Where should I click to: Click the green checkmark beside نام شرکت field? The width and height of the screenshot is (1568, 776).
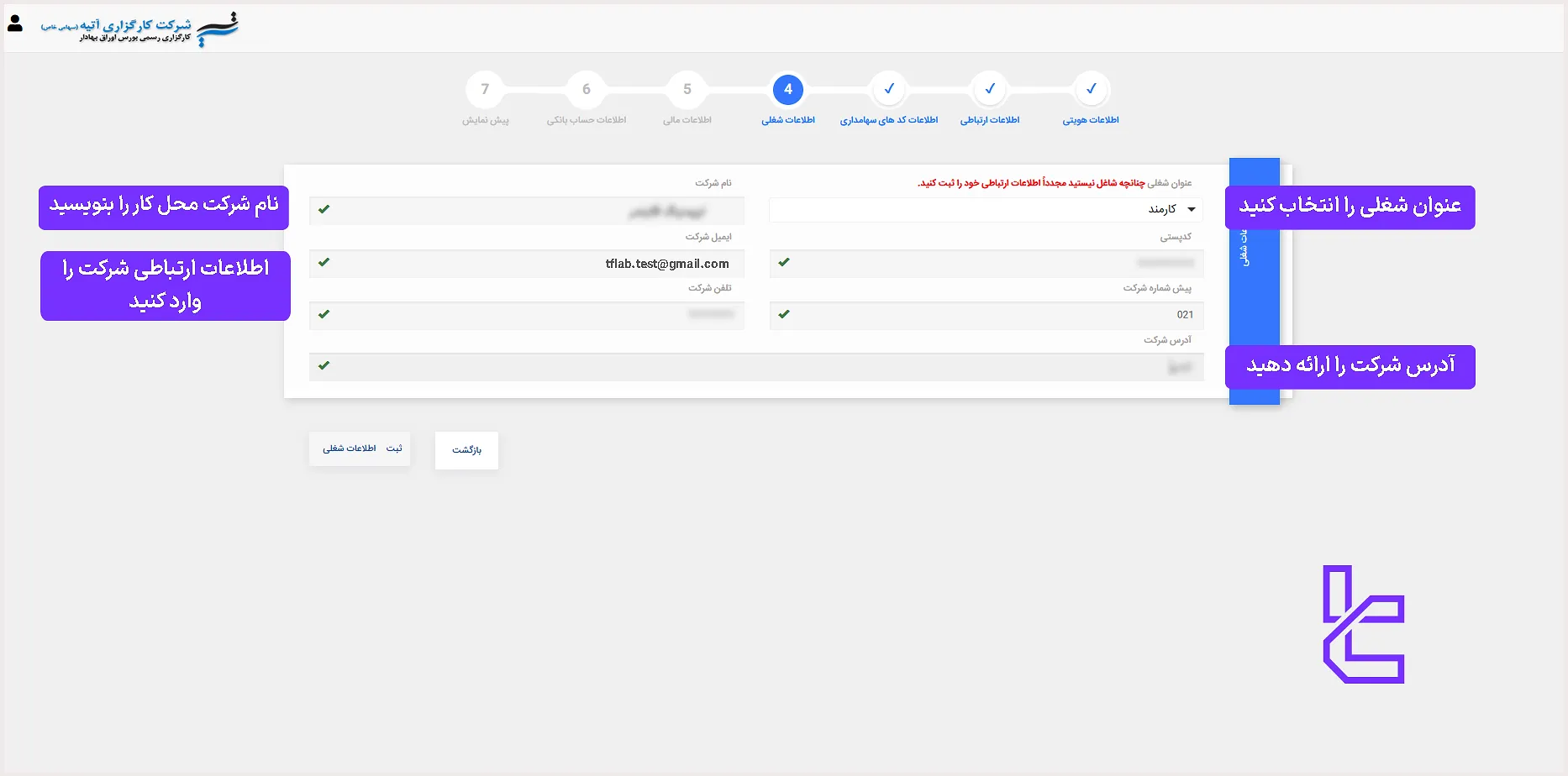324,210
